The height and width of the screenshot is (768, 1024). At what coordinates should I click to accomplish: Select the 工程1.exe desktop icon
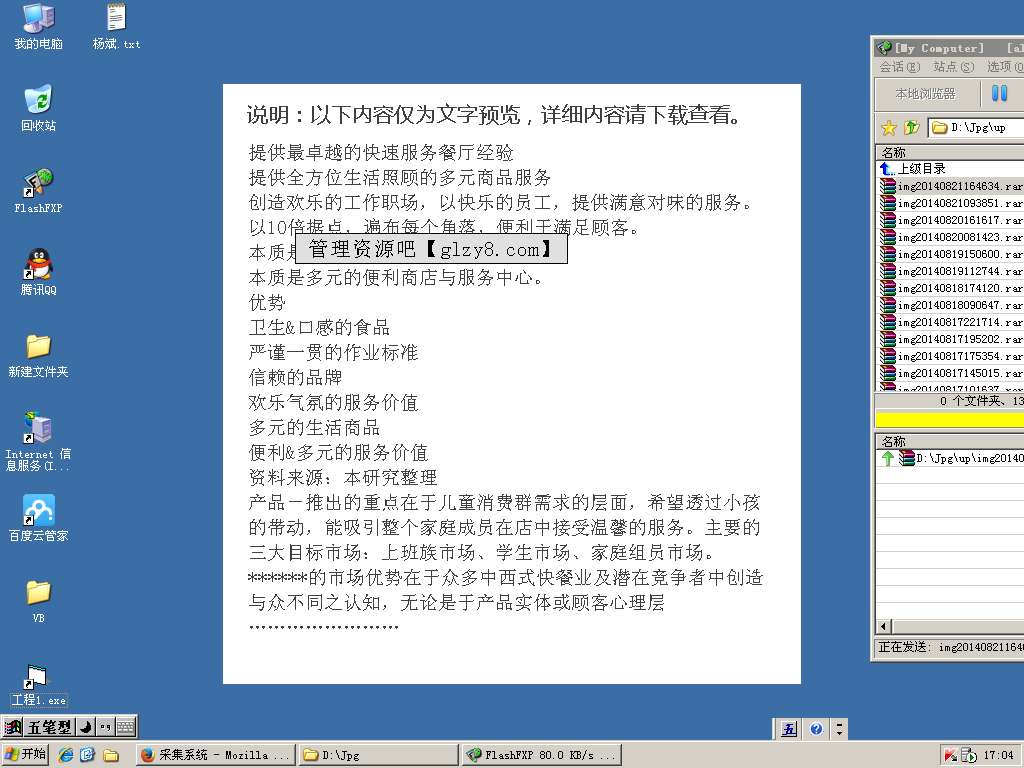pos(39,686)
